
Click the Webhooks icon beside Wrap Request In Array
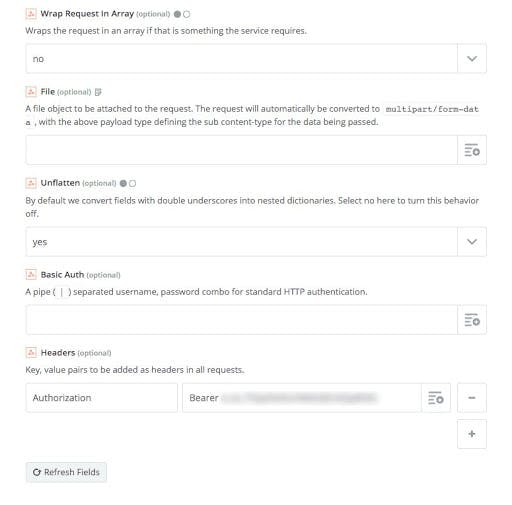pos(31,14)
